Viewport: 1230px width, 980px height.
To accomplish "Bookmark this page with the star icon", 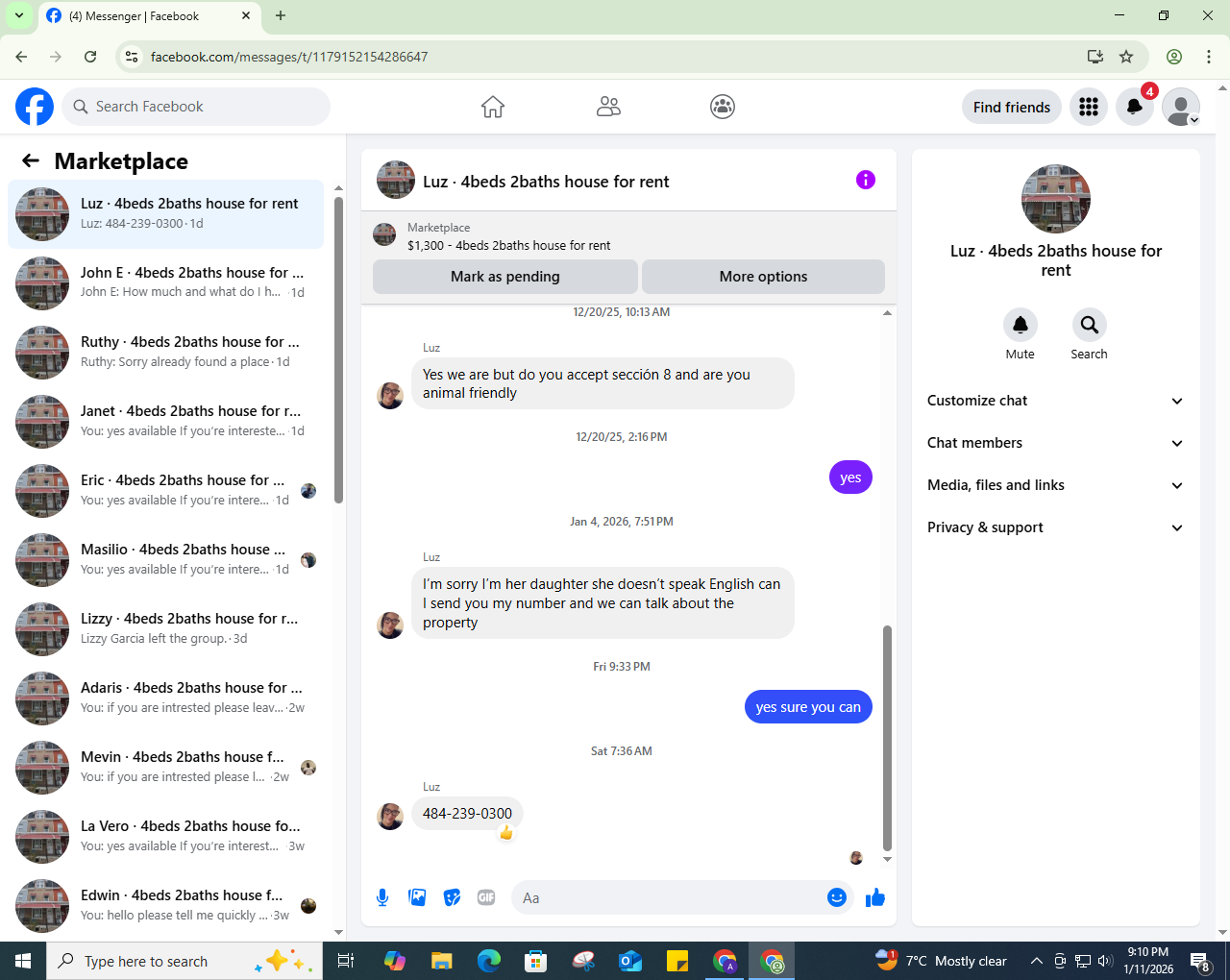I will point(1126,57).
